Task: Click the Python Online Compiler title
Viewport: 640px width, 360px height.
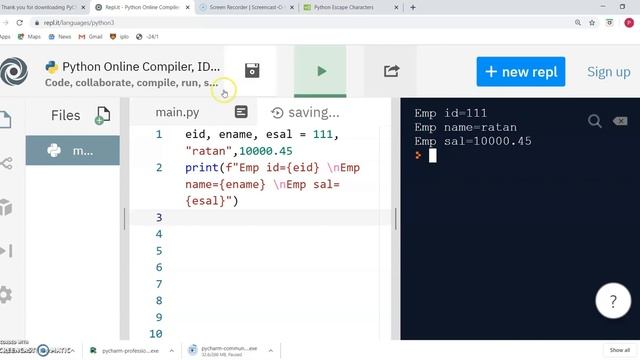Action: click(141, 67)
